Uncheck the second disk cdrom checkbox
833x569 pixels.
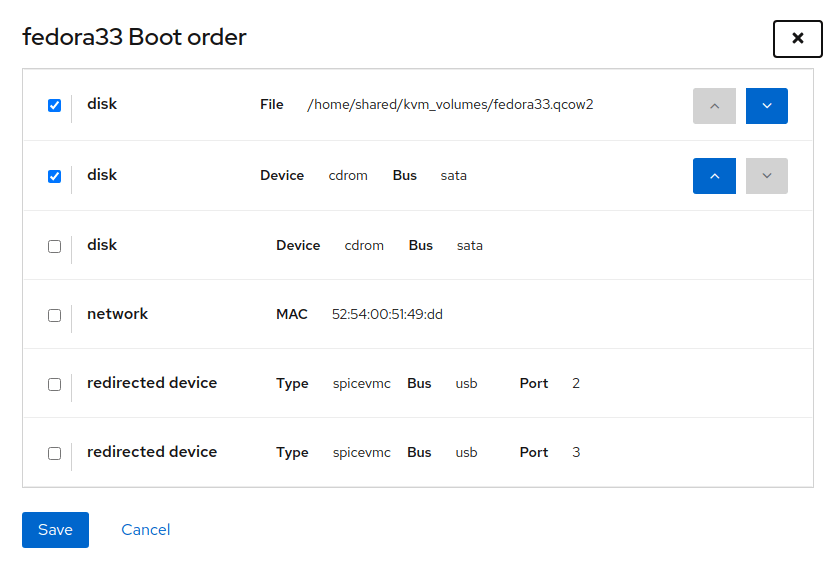(x=54, y=176)
